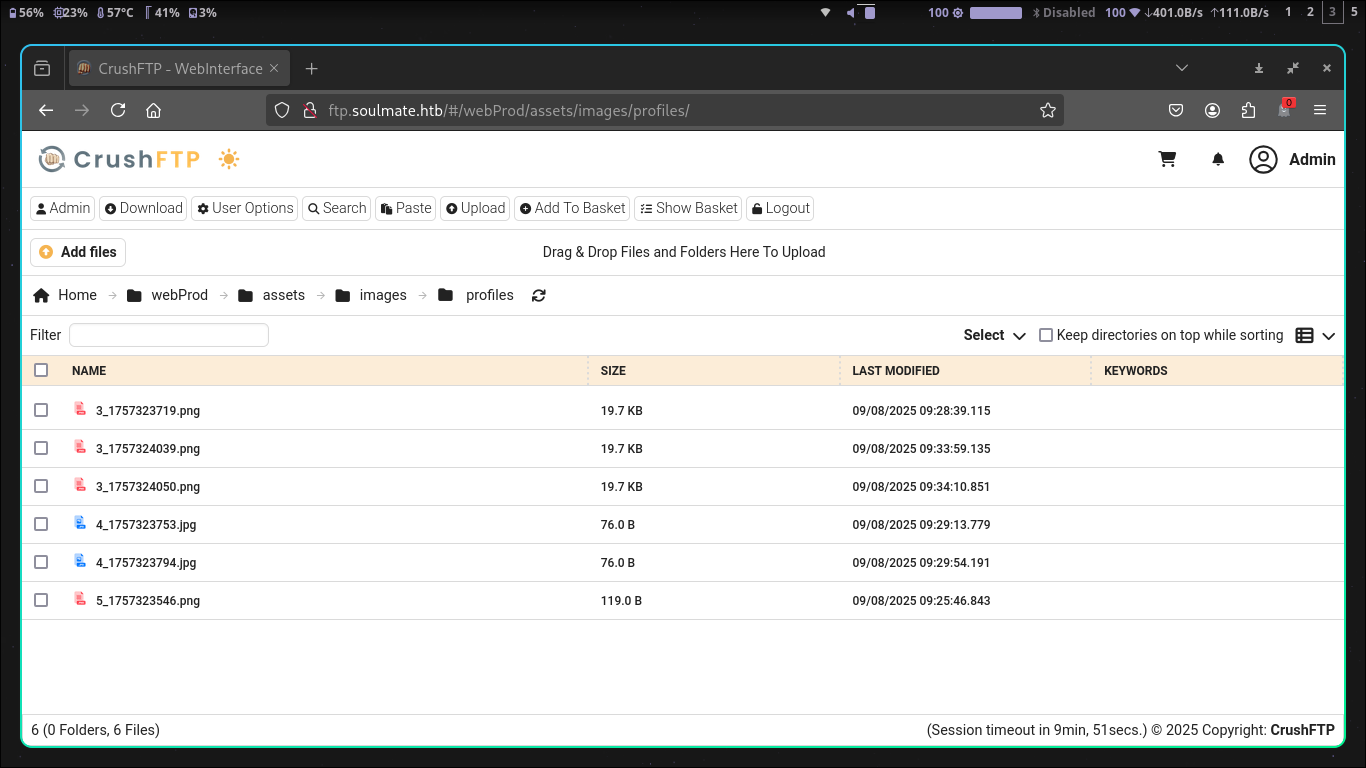This screenshot has height=768, width=1366.
Task: Adjust the volume slider in top bar
Action: pos(869,13)
